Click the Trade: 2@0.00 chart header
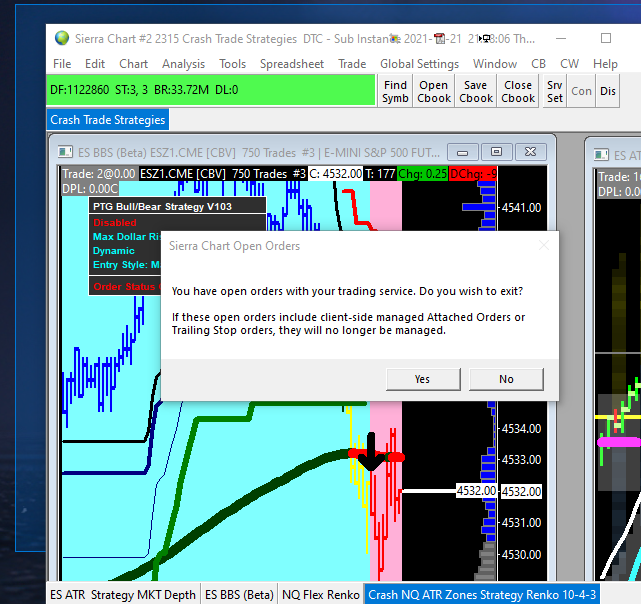Image resolution: width=641 pixels, height=604 pixels. tap(99, 174)
